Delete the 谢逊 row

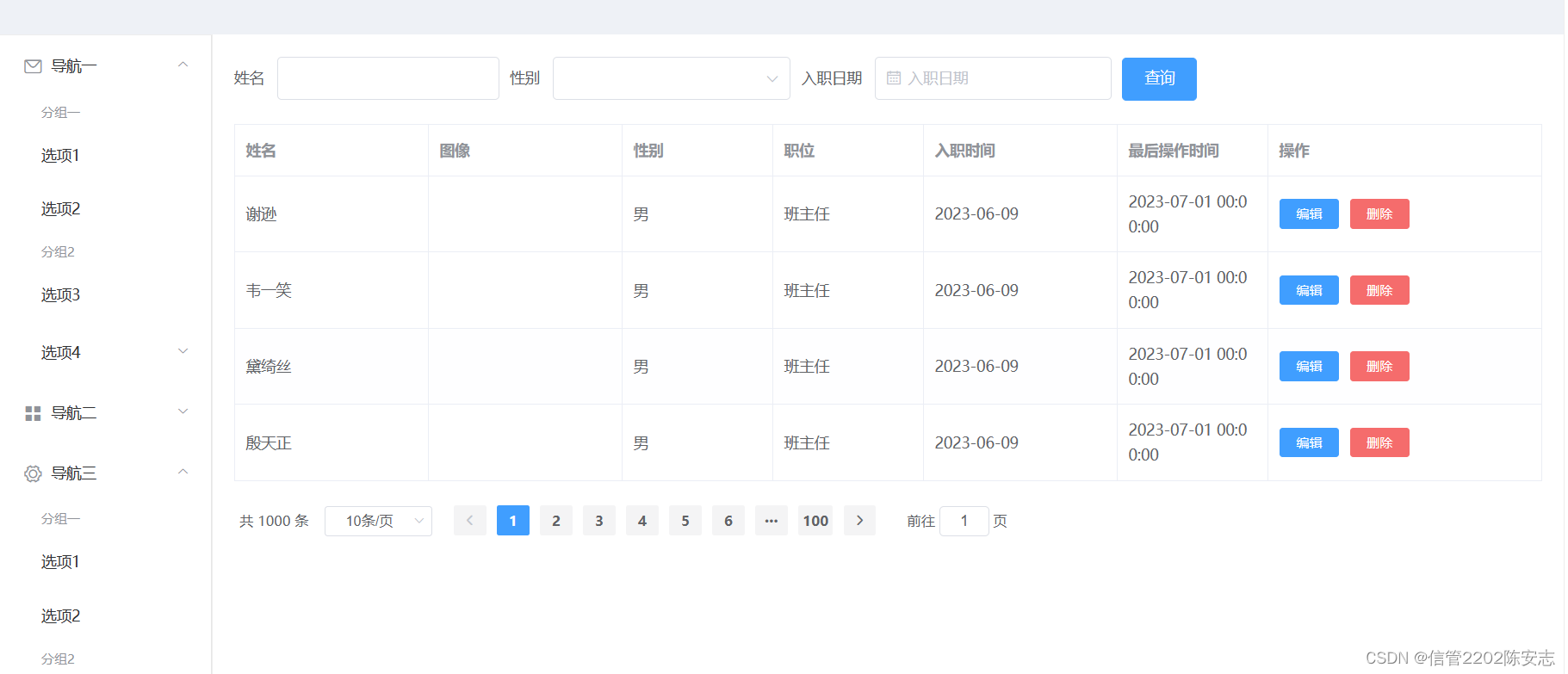pyautogui.click(x=1379, y=214)
